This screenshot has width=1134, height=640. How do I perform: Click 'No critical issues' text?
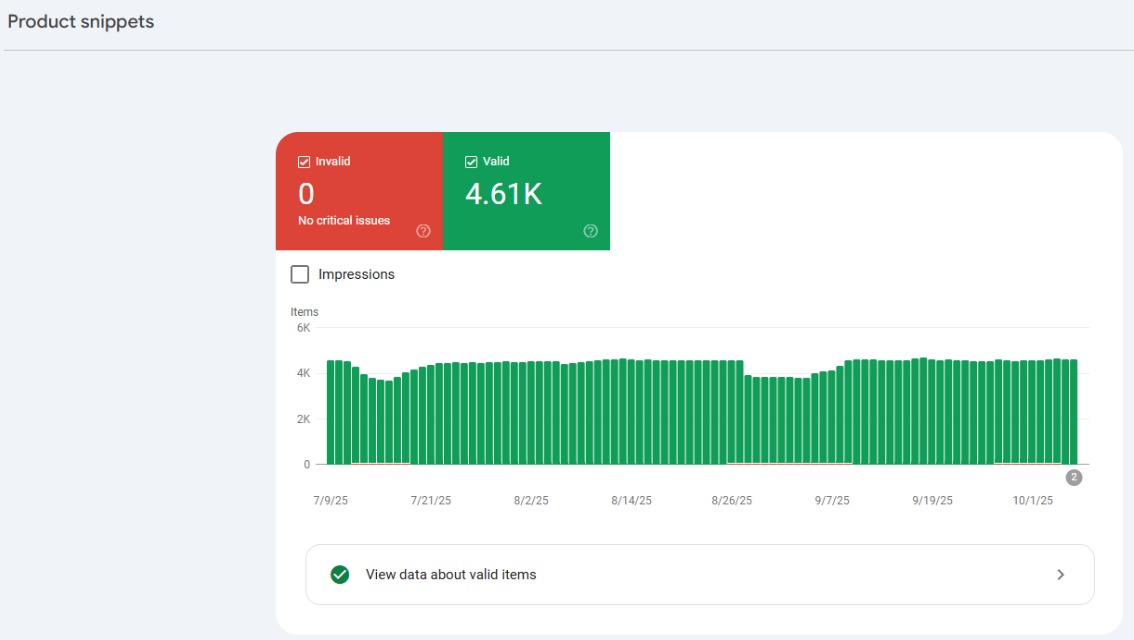[344, 221]
